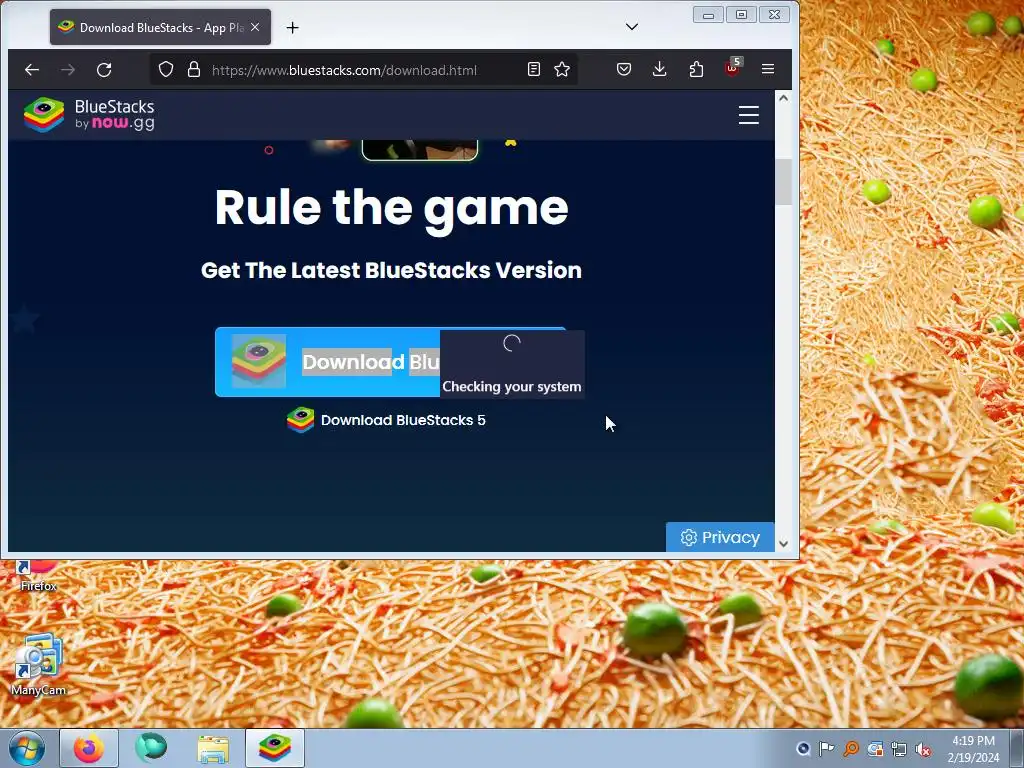This screenshot has height=768, width=1024.
Task: Click the orange magnifier tray icon
Action: click(x=851, y=749)
